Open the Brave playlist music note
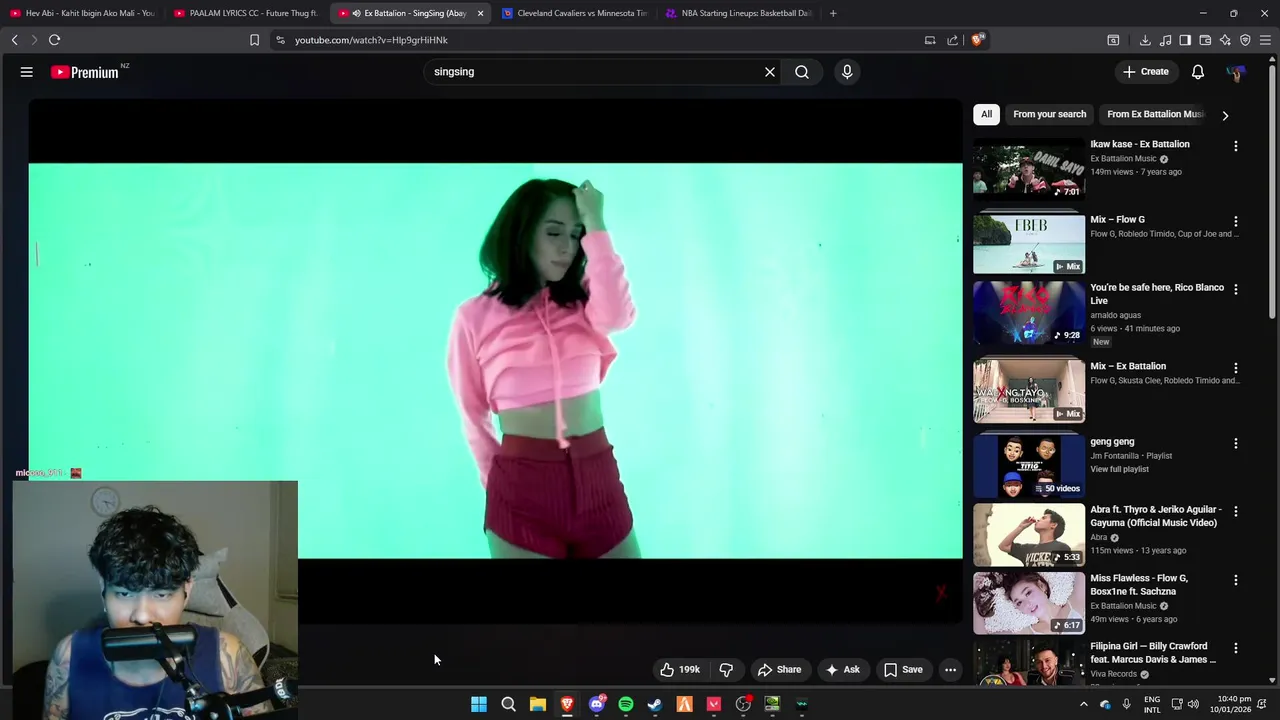Screen dimensions: 1280x720 (x=1165, y=40)
